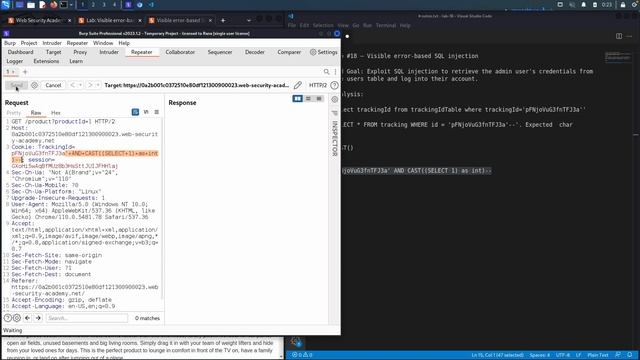Edit target with the pencil icon
640x360 pixels.
pyautogui.click(x=298, y=85)
